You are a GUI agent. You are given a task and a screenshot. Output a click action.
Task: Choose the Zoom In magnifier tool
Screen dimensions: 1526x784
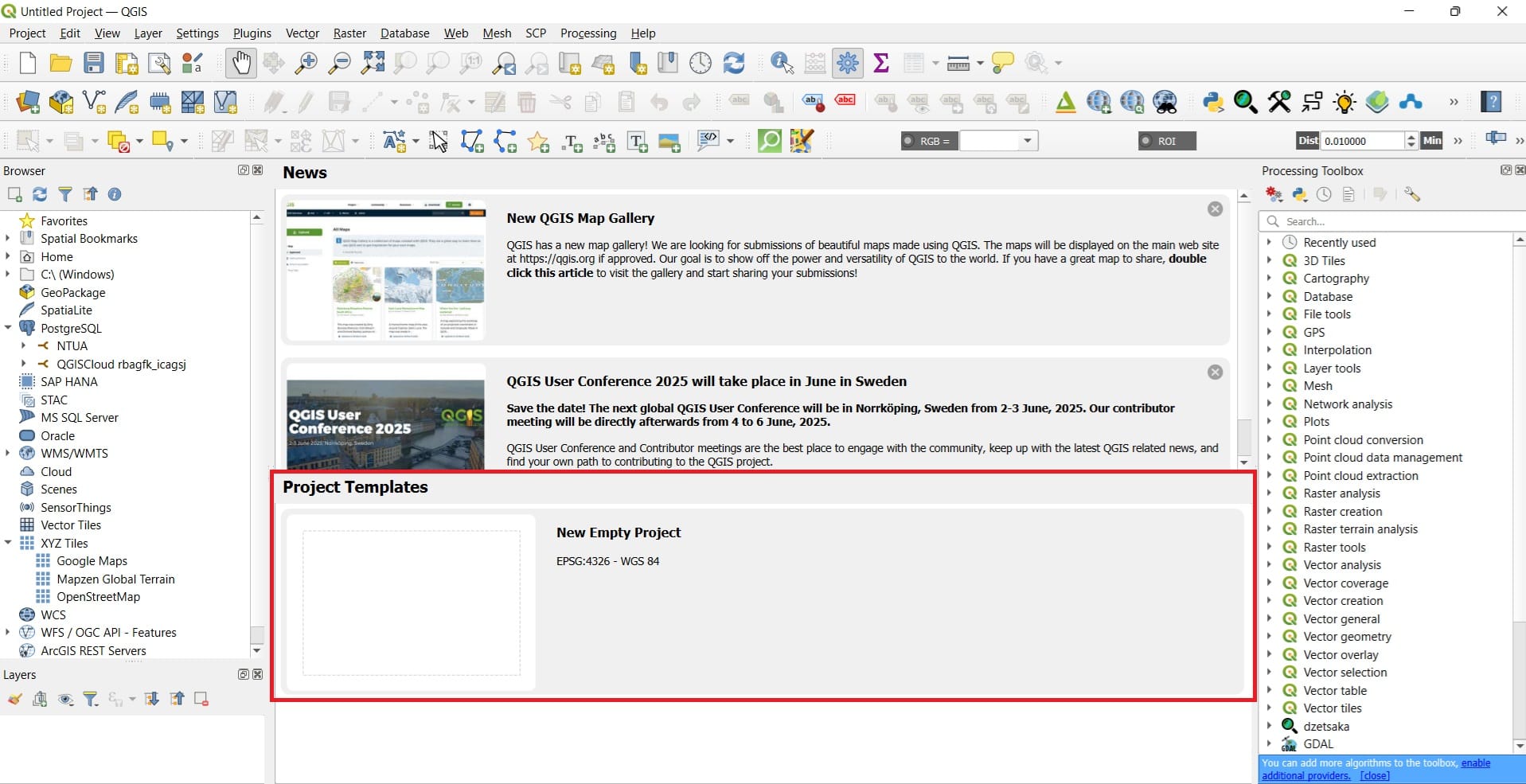306,63
